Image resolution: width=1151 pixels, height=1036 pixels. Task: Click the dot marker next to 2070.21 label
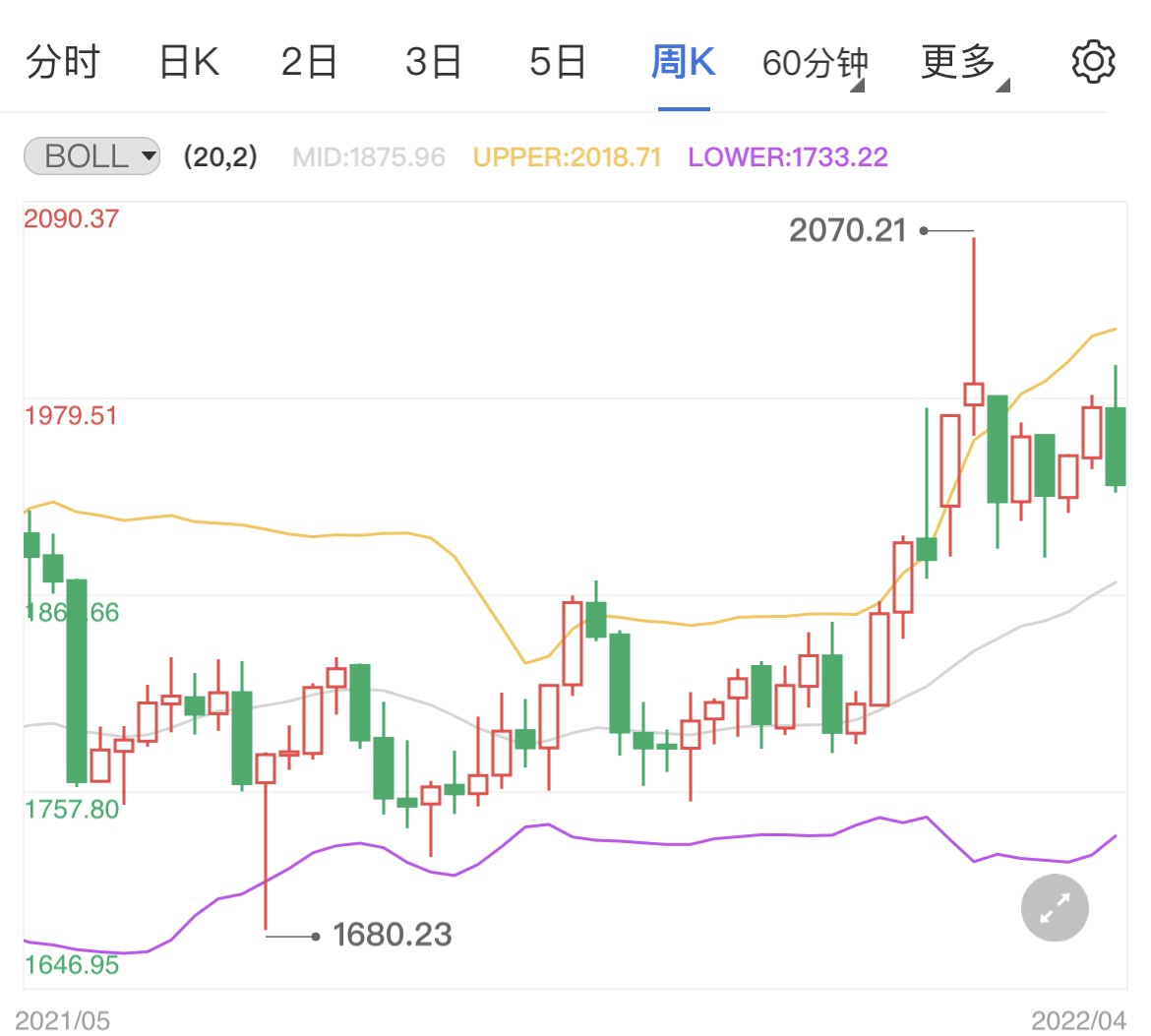[x=923, y=230]
